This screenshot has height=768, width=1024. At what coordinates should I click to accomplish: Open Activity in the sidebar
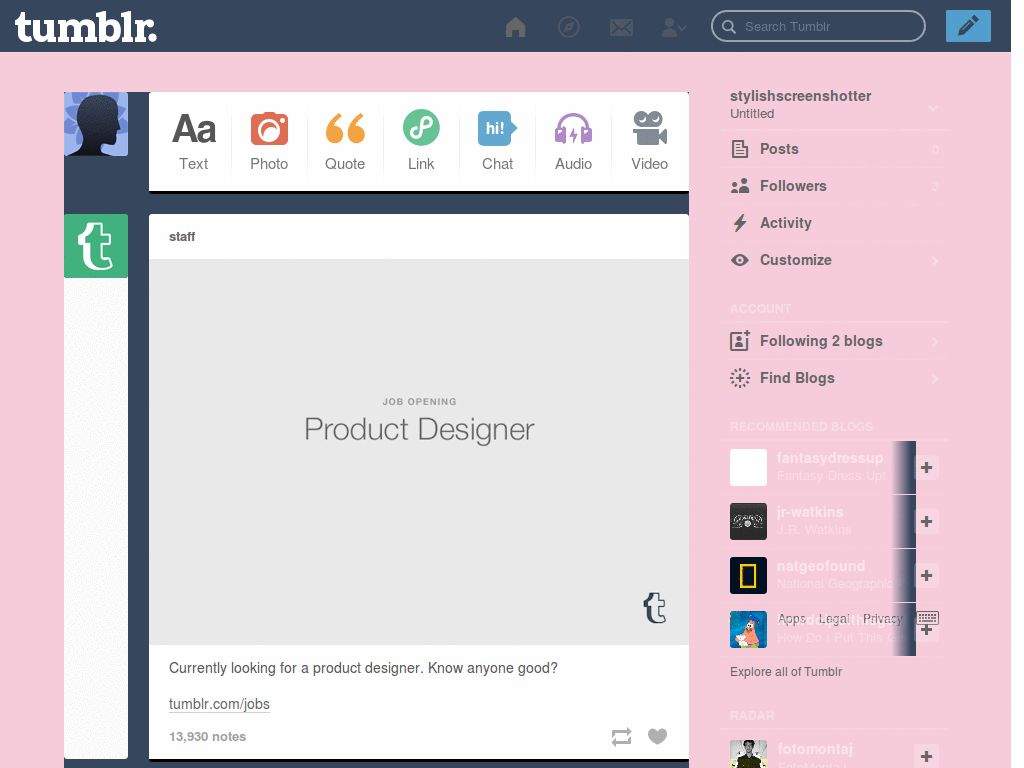coord(835,223)
